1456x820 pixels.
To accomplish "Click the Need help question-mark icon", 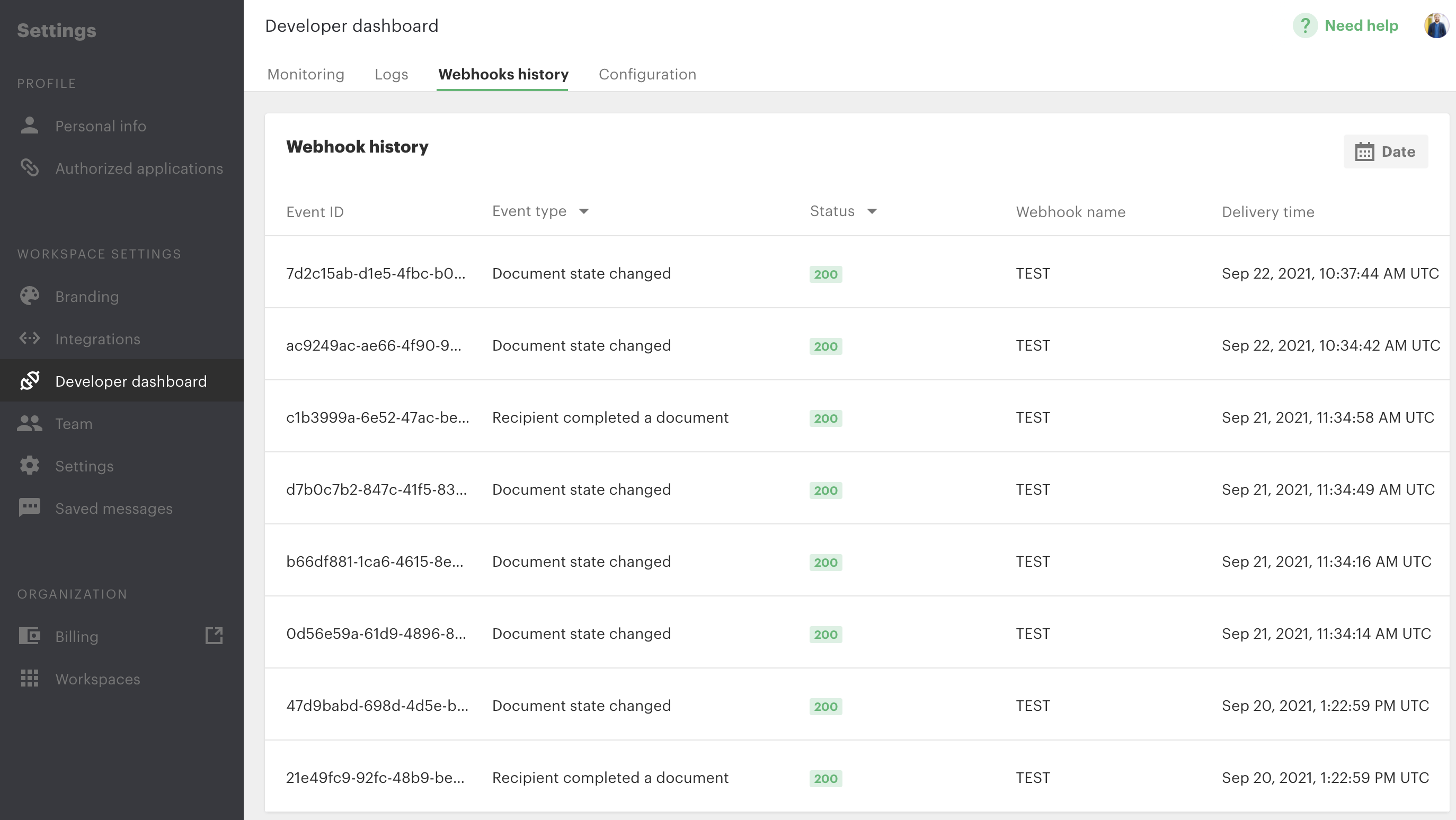I will pos(1305,25).
